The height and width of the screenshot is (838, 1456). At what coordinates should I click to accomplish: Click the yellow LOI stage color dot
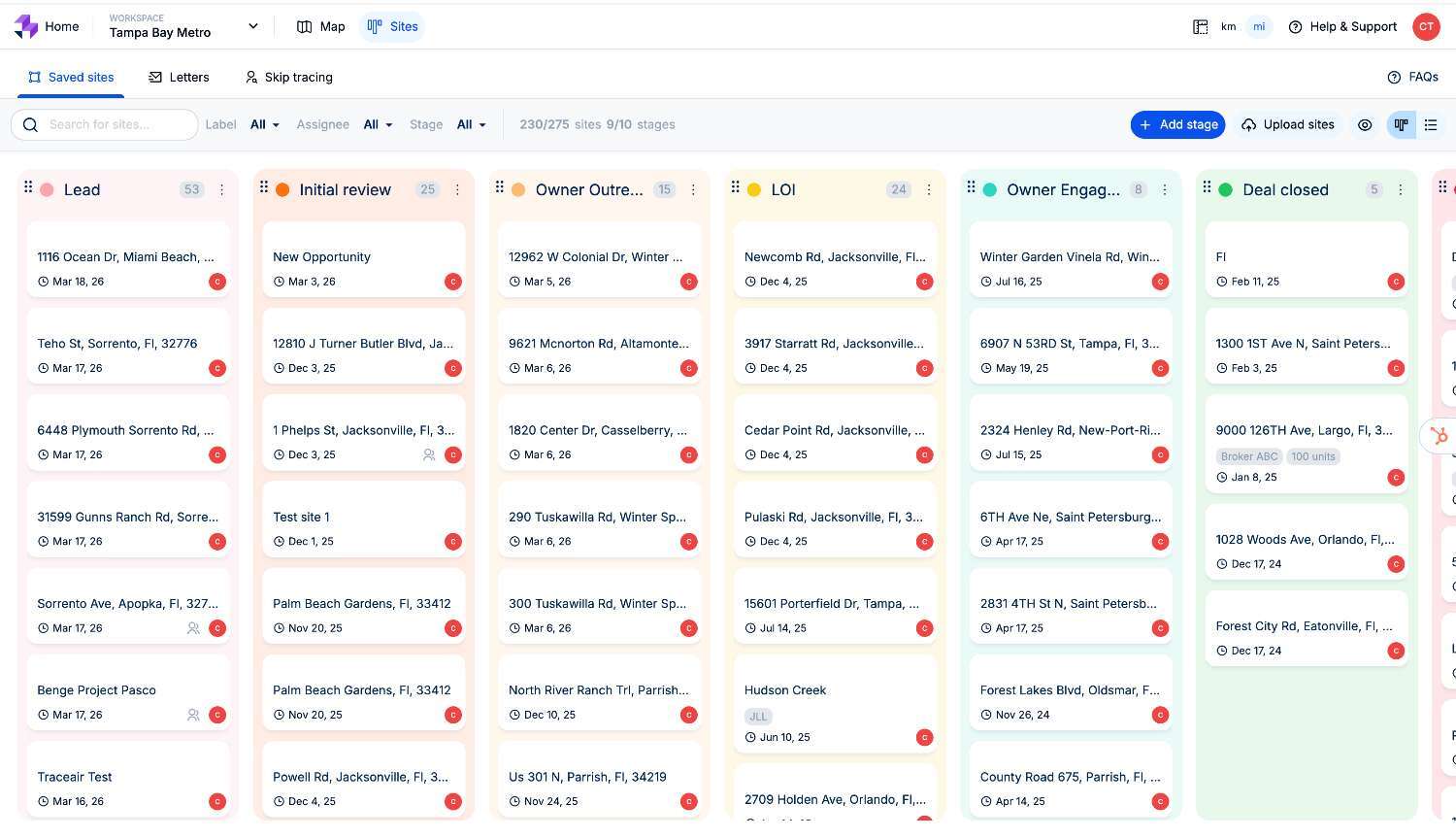[x=754, y=190]
